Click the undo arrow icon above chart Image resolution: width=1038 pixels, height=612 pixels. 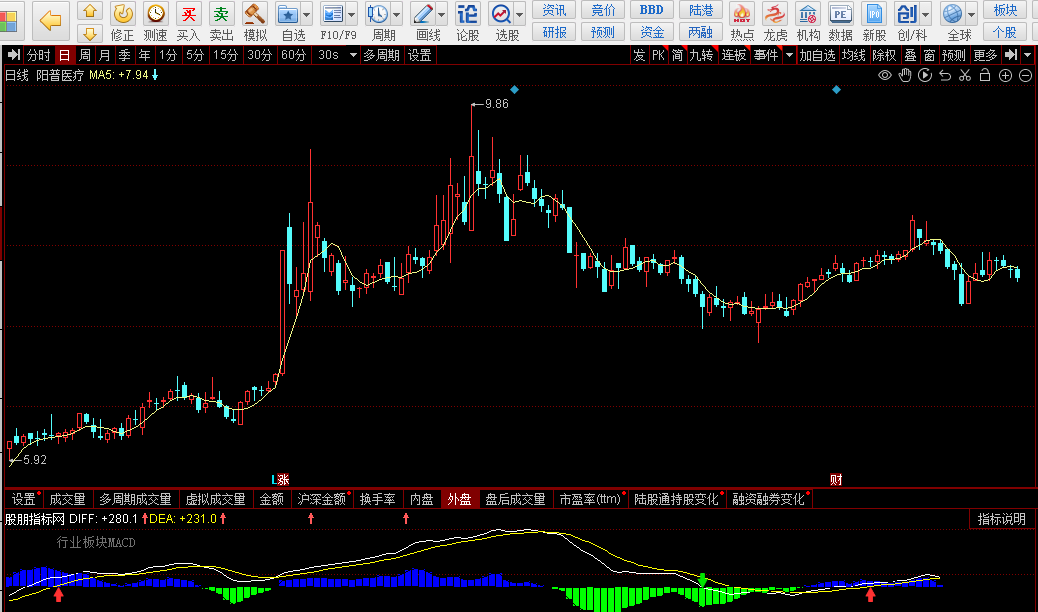(945, 76)
